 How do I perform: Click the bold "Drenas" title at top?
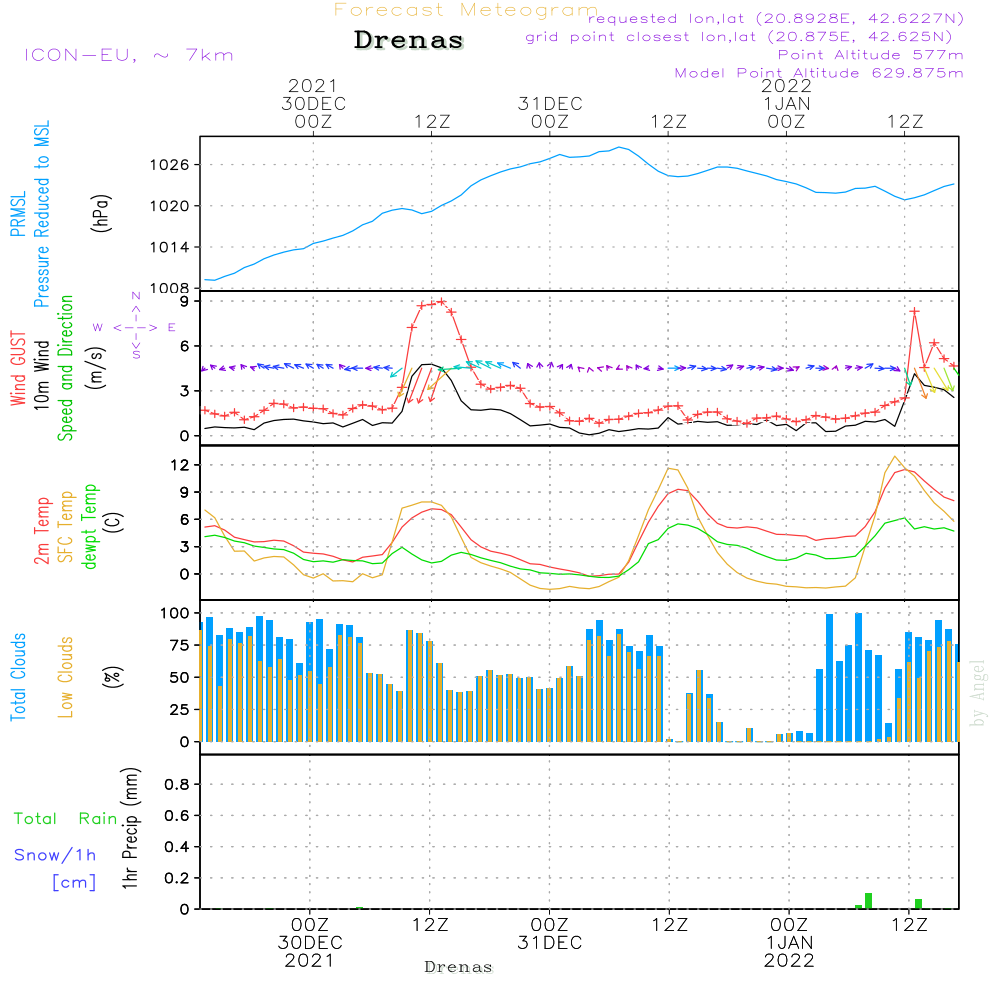coord(409,40)
